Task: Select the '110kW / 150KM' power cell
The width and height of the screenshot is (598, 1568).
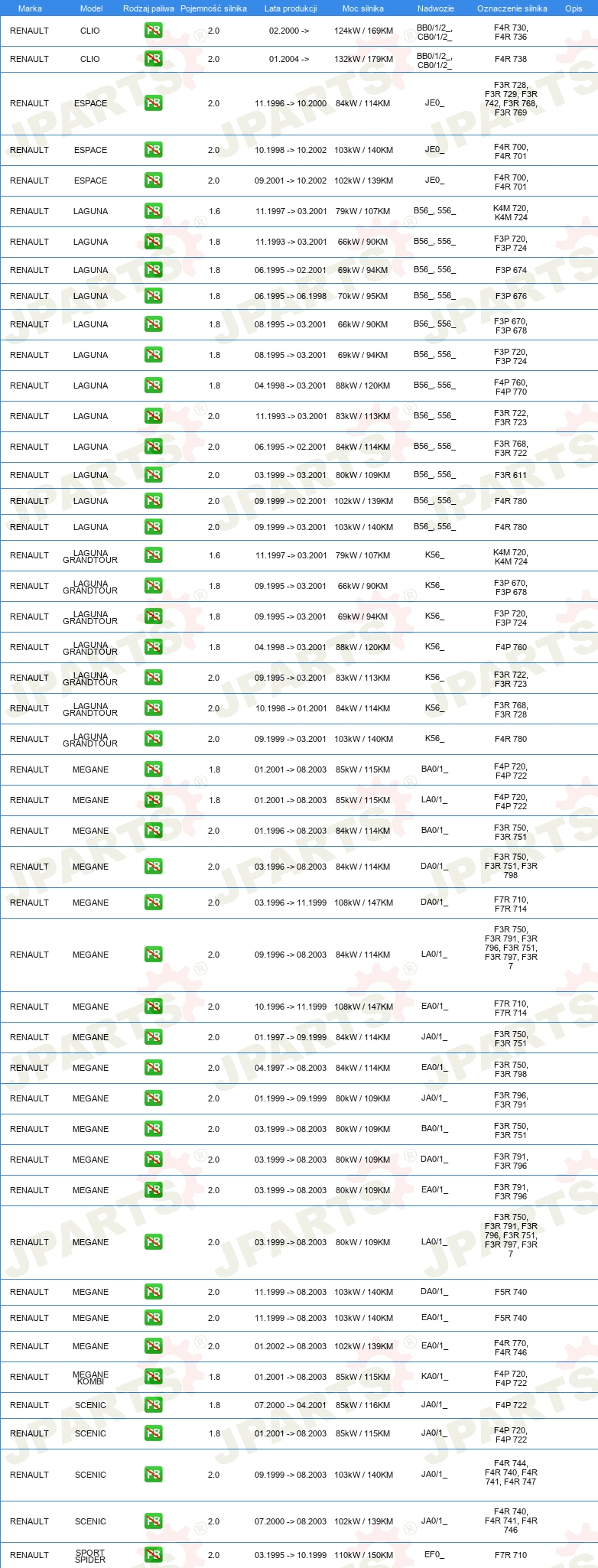Action: tap(364, 1555)
